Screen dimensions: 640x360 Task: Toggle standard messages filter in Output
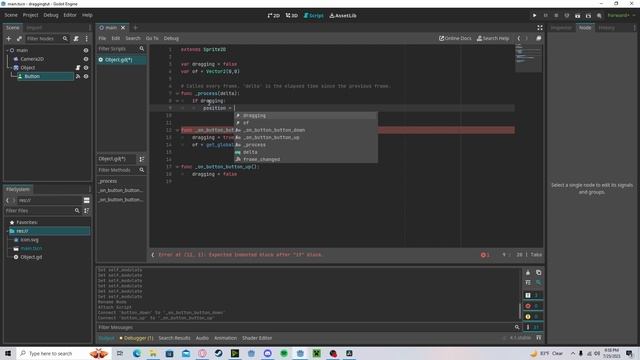tap(533, 295)
